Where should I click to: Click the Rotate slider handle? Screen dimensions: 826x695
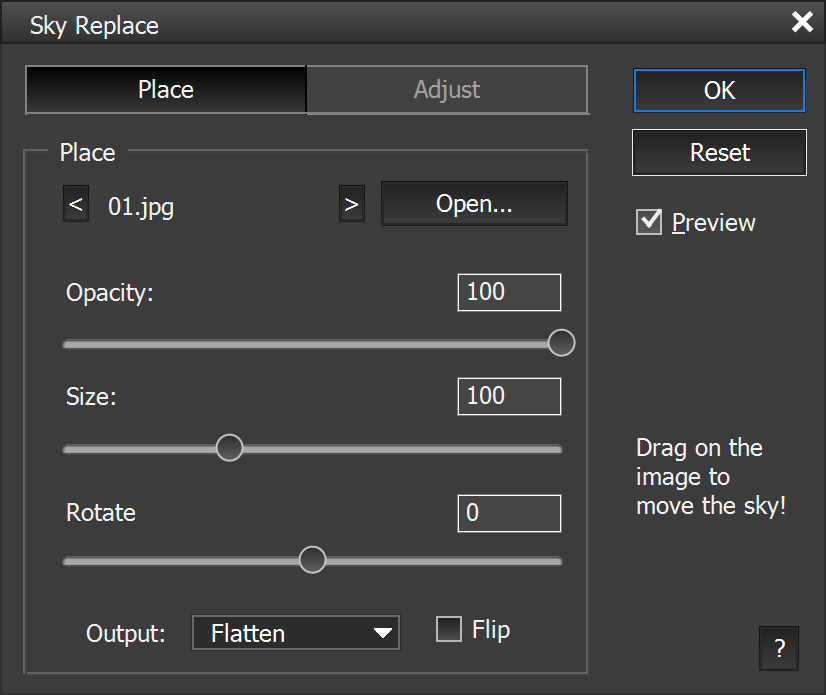313,560
